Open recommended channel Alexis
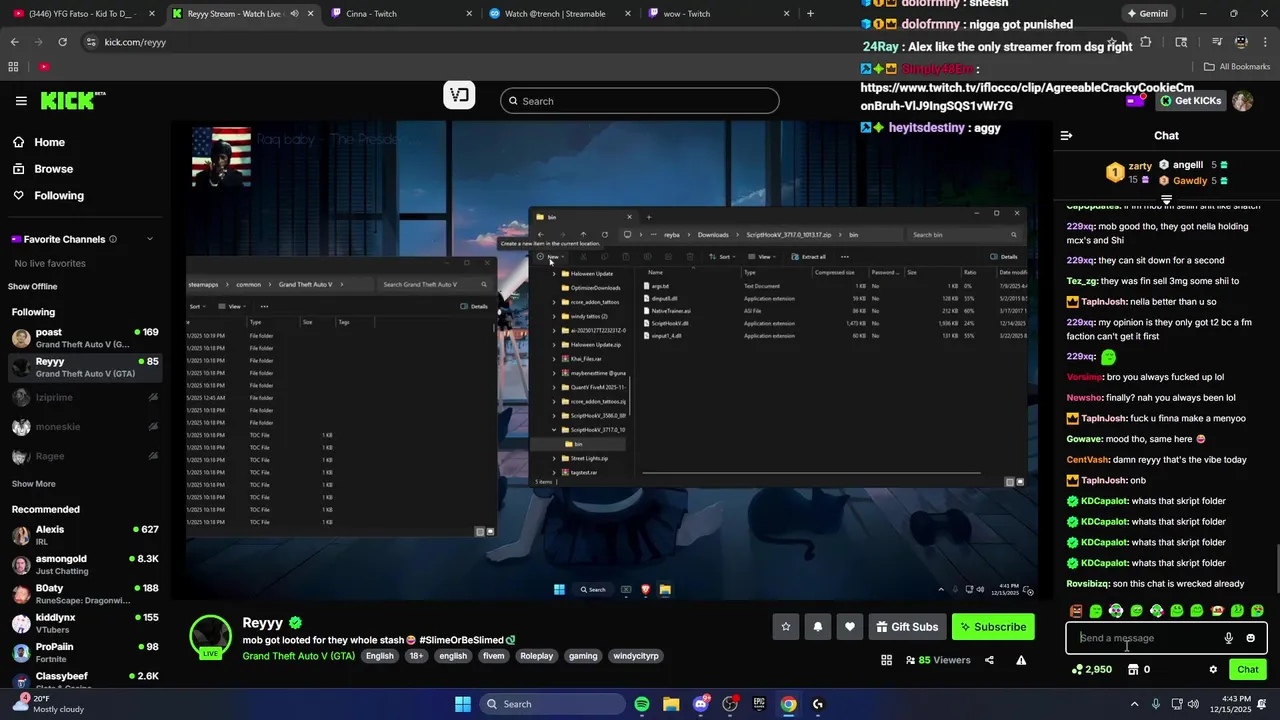 (x=85, y=535)
